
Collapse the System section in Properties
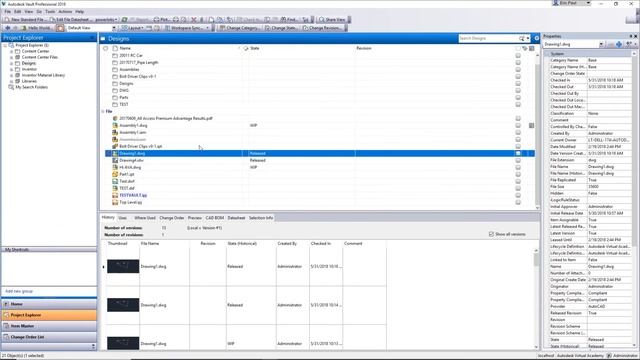click(x=547, y=54)
